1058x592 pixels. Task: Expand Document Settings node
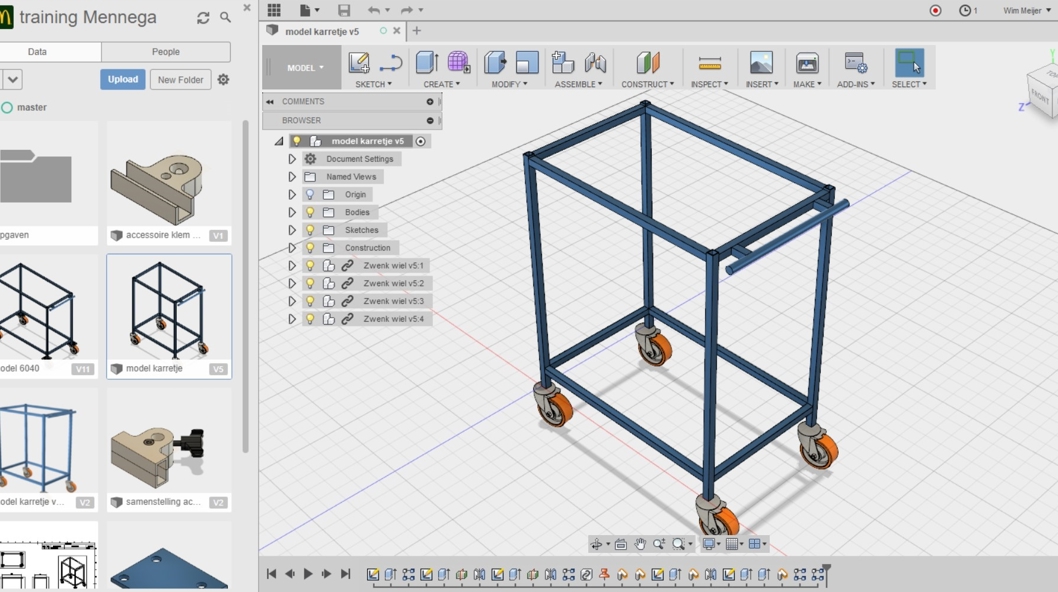[x=291, y=159]
